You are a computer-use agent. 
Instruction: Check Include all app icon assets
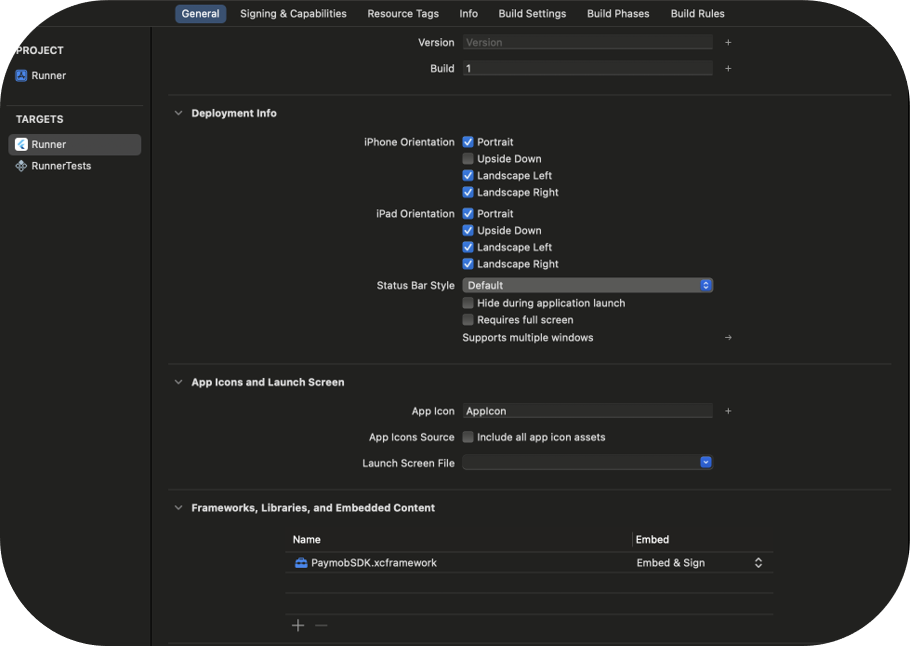(468, 437)
